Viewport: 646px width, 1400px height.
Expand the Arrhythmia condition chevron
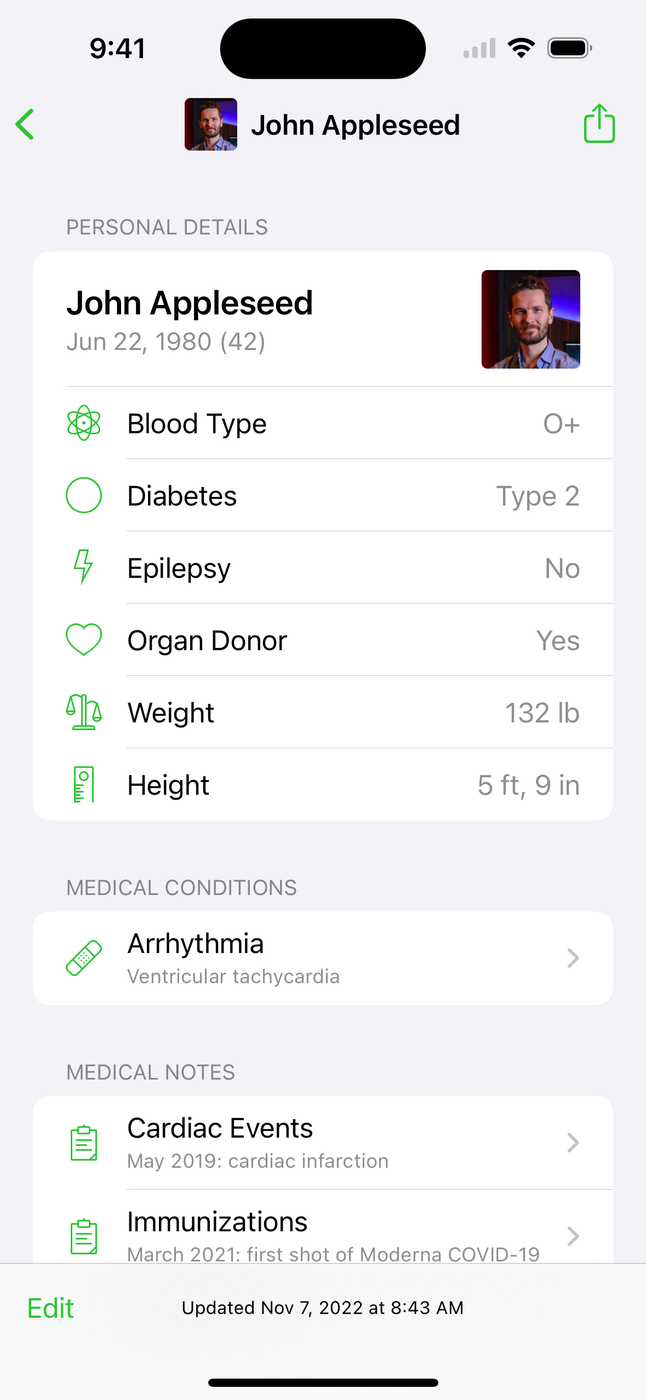pos(573,958)
